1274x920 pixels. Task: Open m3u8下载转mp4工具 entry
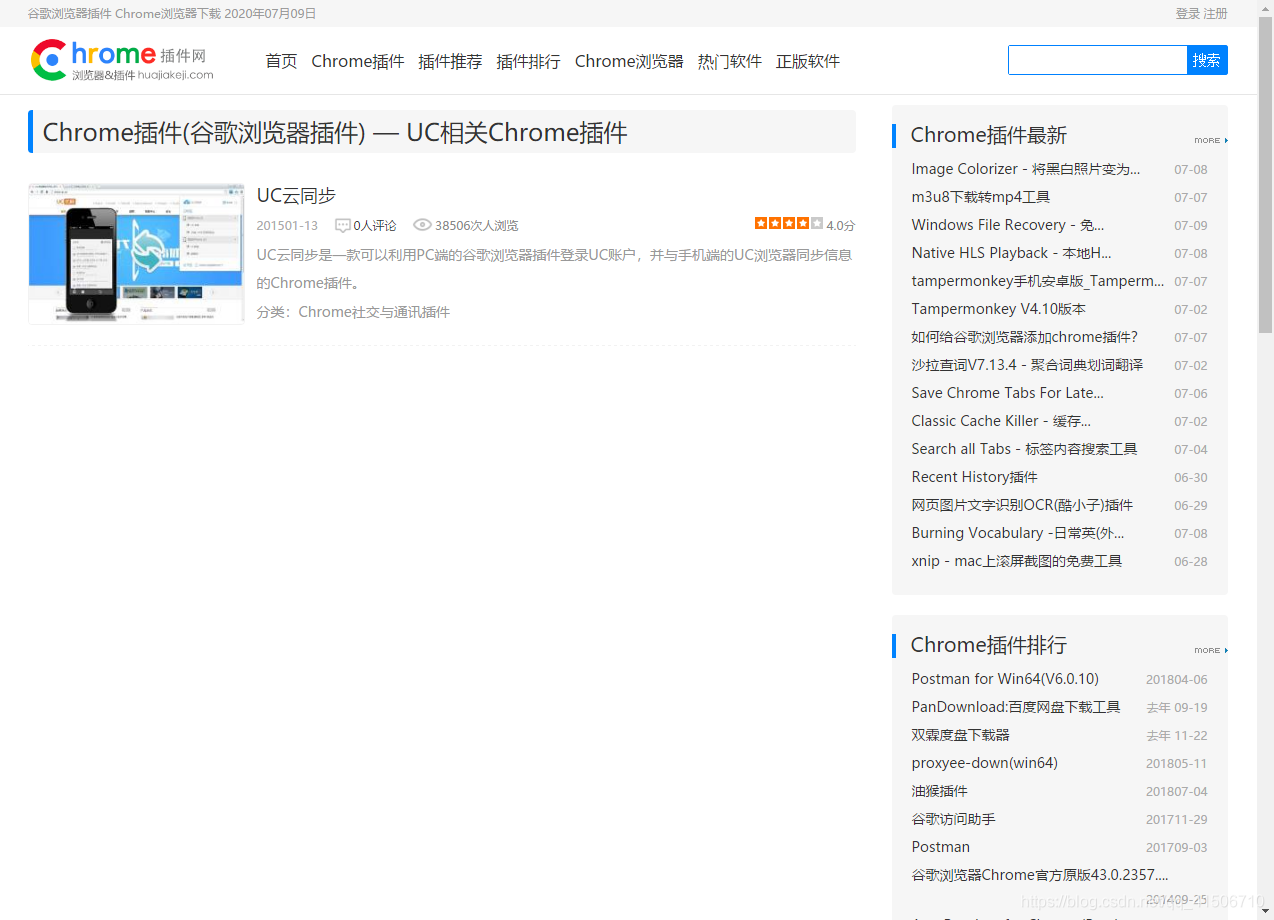(981, 197)
